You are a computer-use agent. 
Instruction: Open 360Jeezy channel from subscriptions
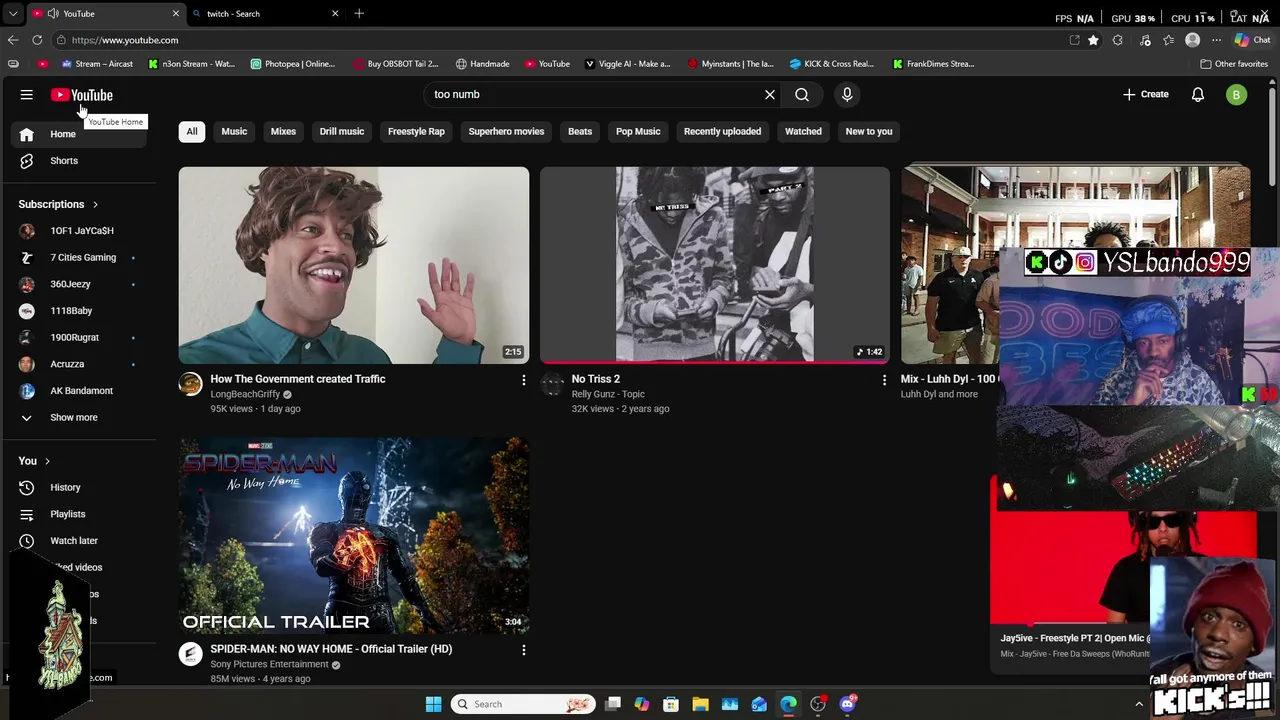[78, 285]
